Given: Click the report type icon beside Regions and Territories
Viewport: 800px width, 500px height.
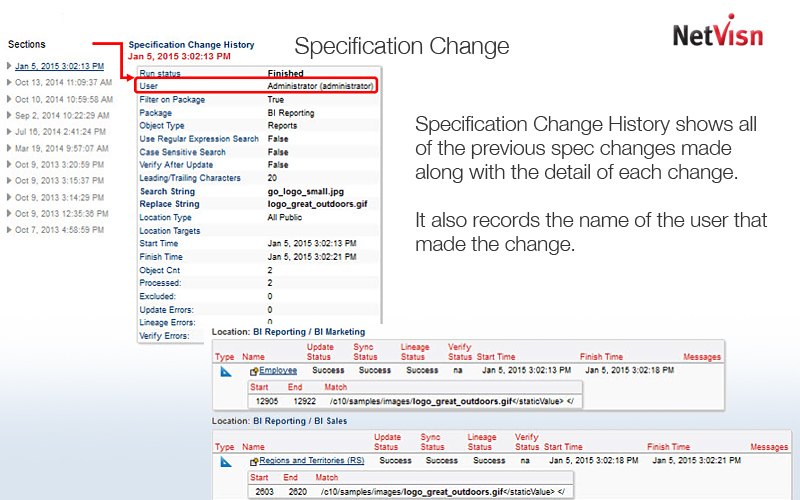Looking at the screenshot, I should tap(226, 462).
